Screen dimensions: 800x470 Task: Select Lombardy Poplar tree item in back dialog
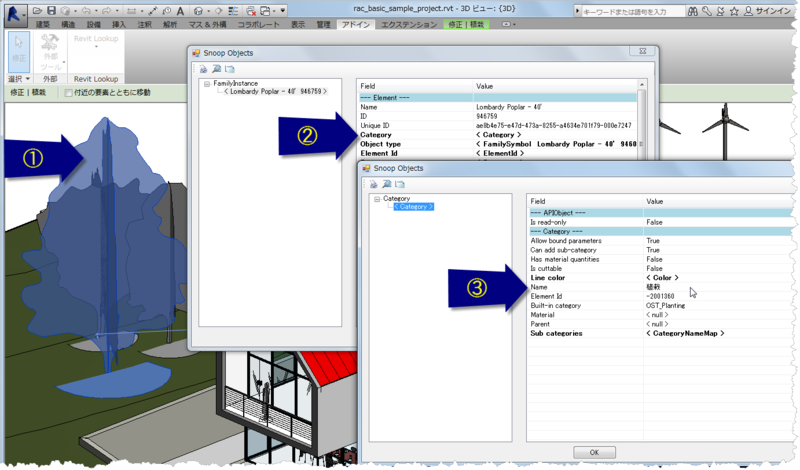(x=276, y=92)
